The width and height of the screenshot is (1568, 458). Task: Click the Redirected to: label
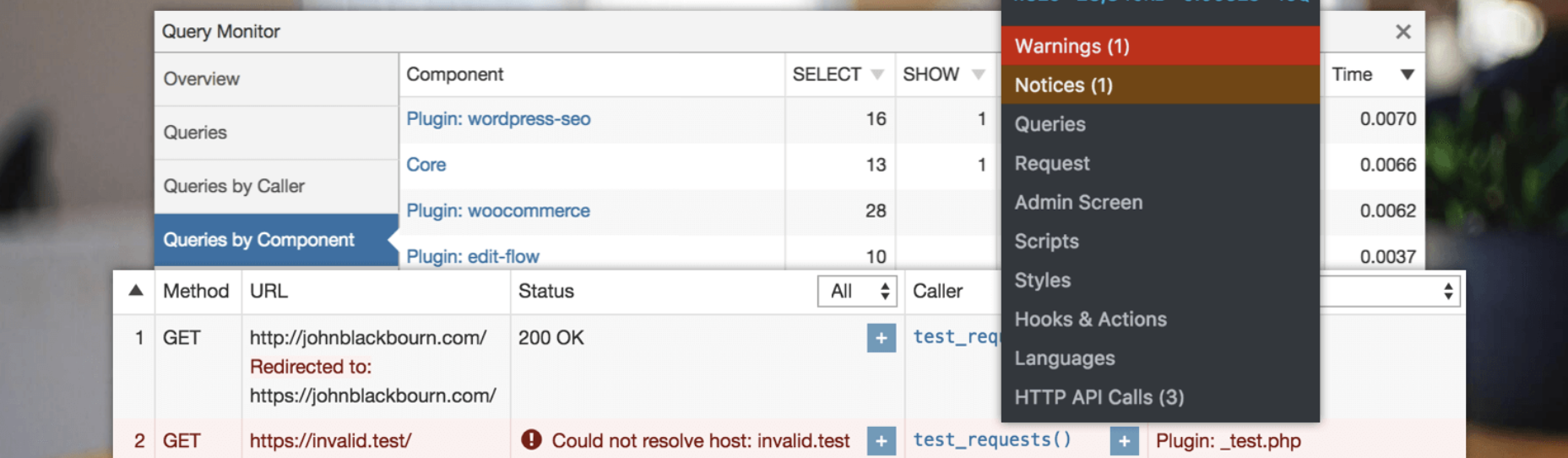coord(310,367)
